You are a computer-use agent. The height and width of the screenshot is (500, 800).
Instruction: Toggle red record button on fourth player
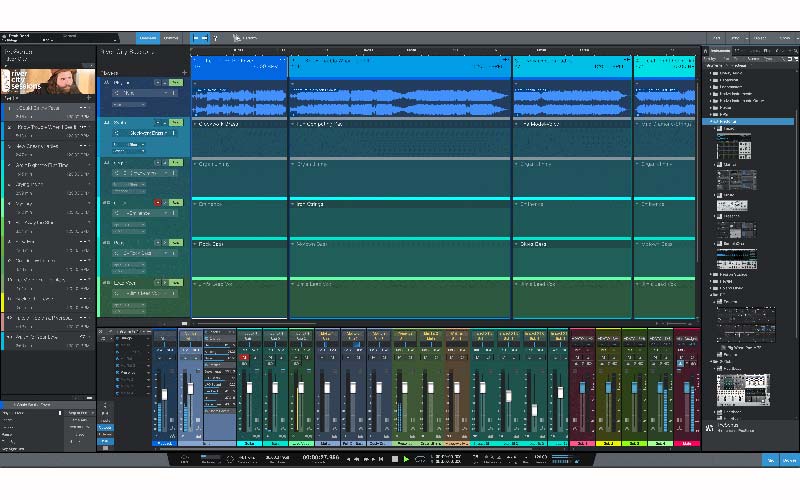(x=158, y=203)
